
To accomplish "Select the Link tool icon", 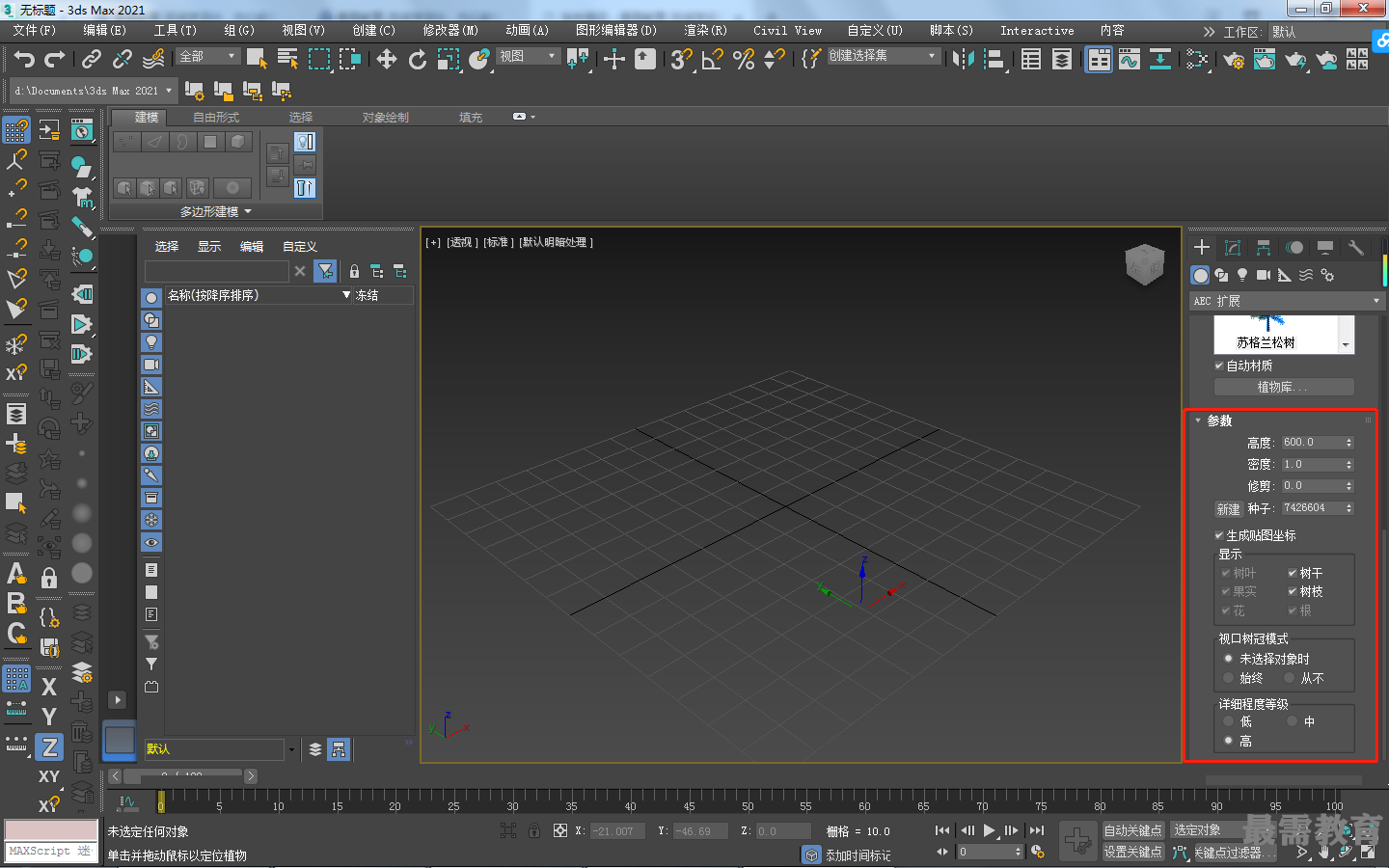I will tap(91, 60).
